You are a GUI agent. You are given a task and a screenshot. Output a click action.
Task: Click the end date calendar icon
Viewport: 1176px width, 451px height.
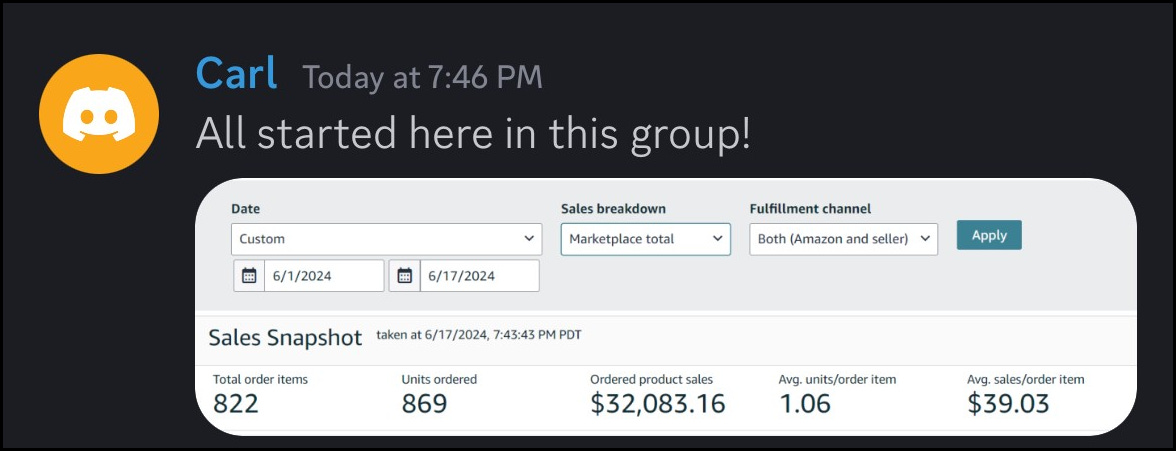pos(405,276)
